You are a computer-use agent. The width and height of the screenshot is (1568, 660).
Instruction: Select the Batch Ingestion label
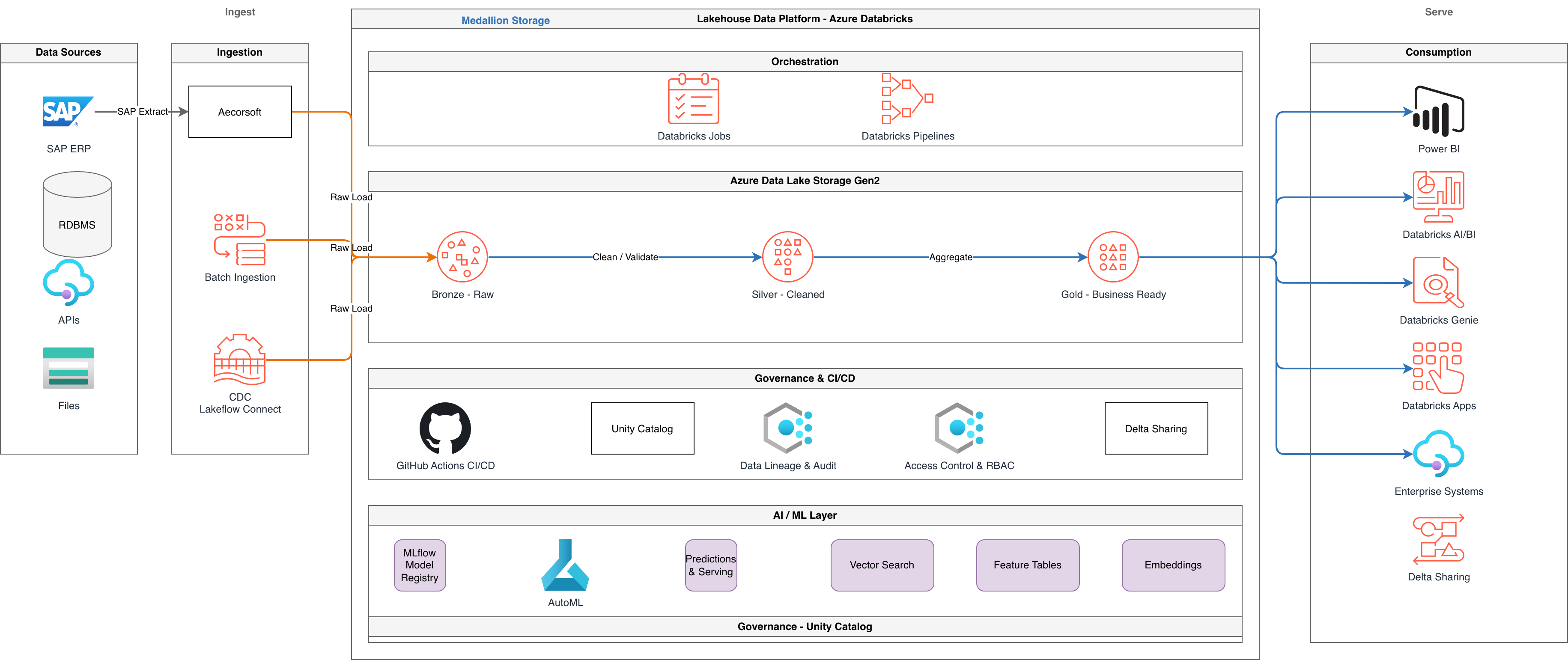tap(240, 277)
